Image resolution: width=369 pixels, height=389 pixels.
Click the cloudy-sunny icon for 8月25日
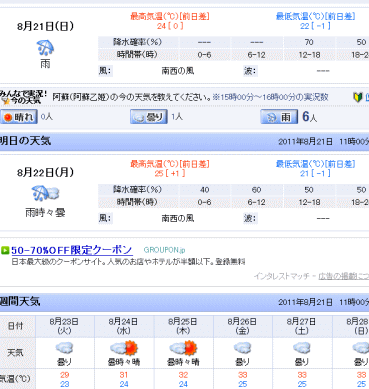[x=183, y=348]
